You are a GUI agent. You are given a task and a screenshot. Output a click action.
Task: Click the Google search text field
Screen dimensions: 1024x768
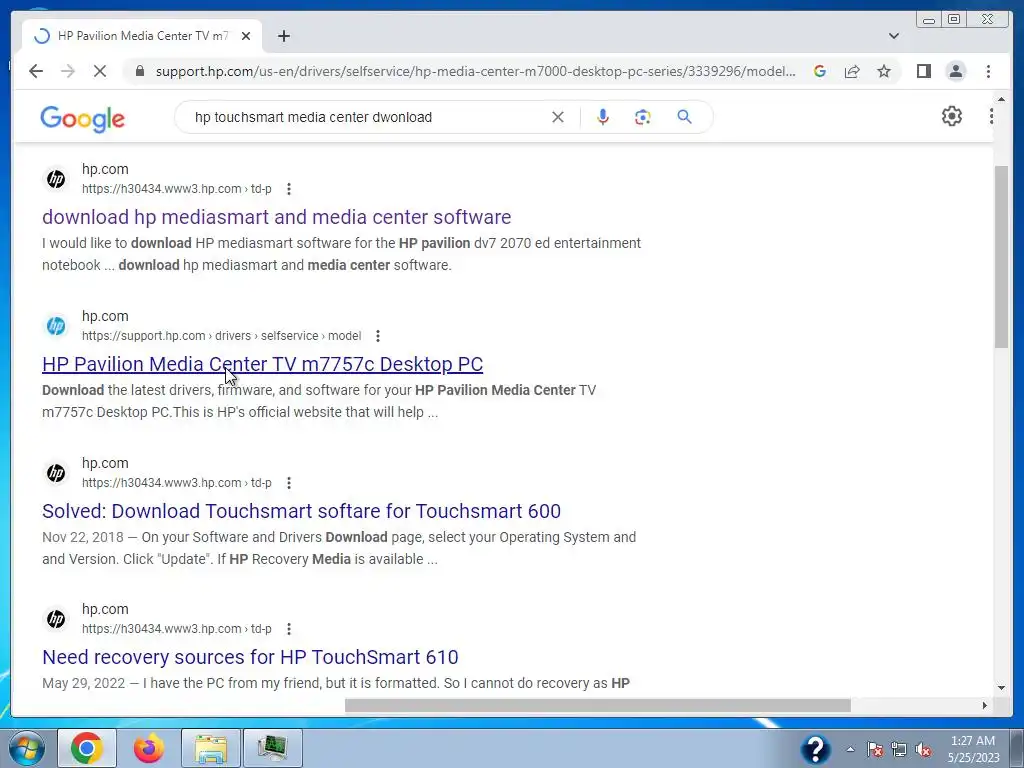click(x=366, y=118)
